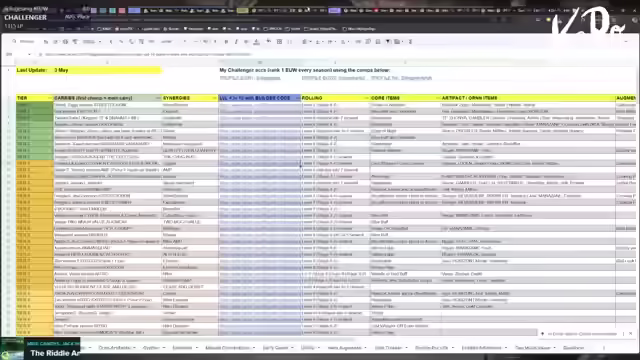Viewport: 640px width, 360px height.
Task: Click the insert link toolbar icon
Action: tap(358, 42)
